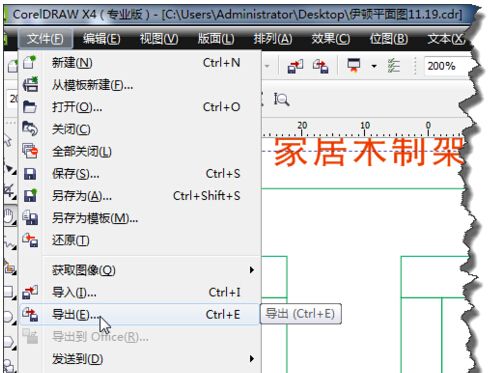Viewport: 496px width, 373px height.
Task: Open the 位图(B) menu
Action: pyautogui.click(x=388, y=39)
